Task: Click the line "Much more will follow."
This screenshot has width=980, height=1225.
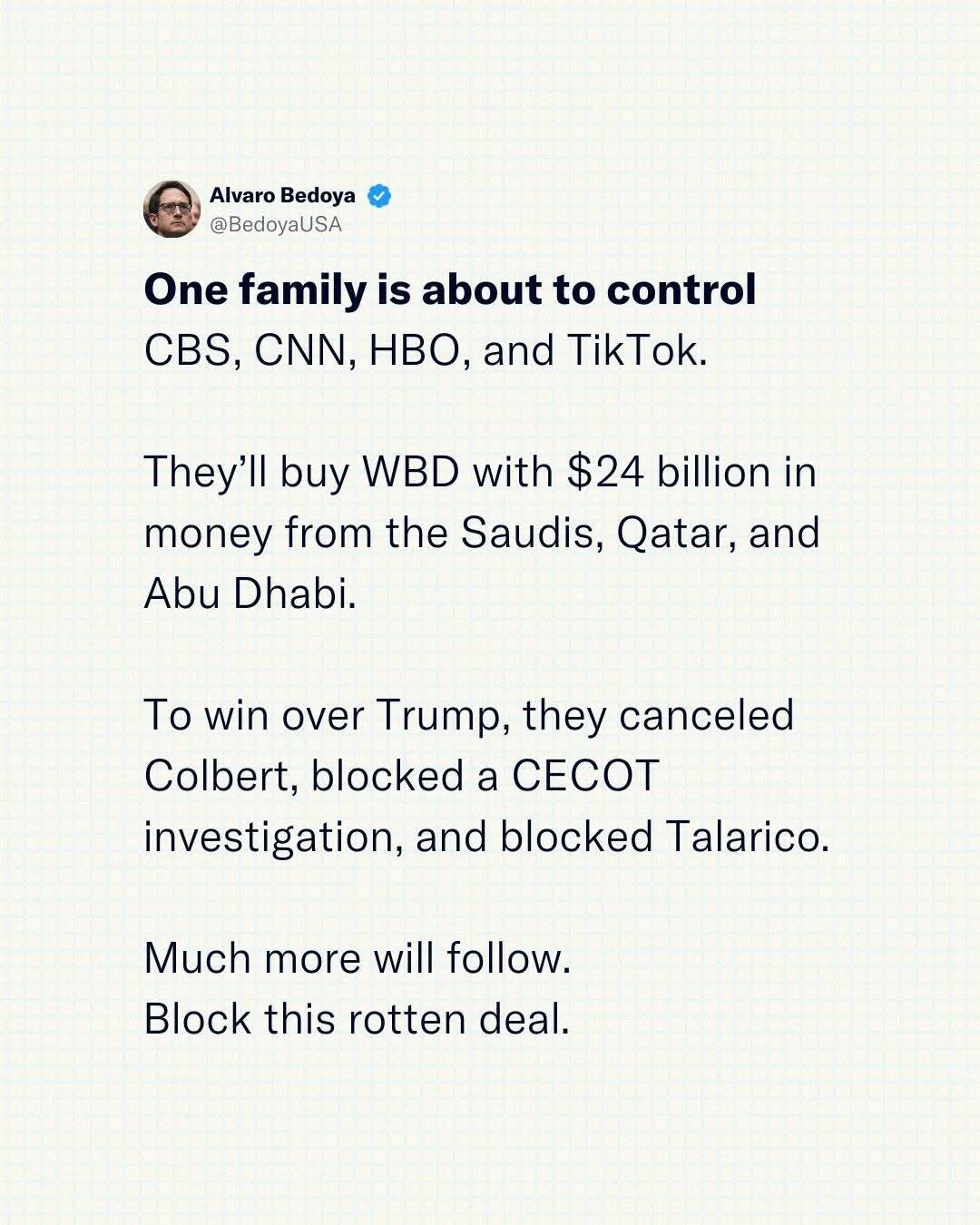Action: tap(358, 958)
